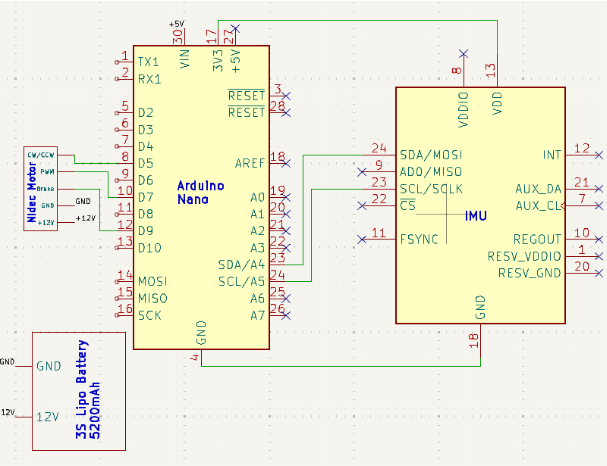The width and height of the screenshot is (607, 466).
Task: Click the SCL/A5 pin label
Action: tap(242, 282)
